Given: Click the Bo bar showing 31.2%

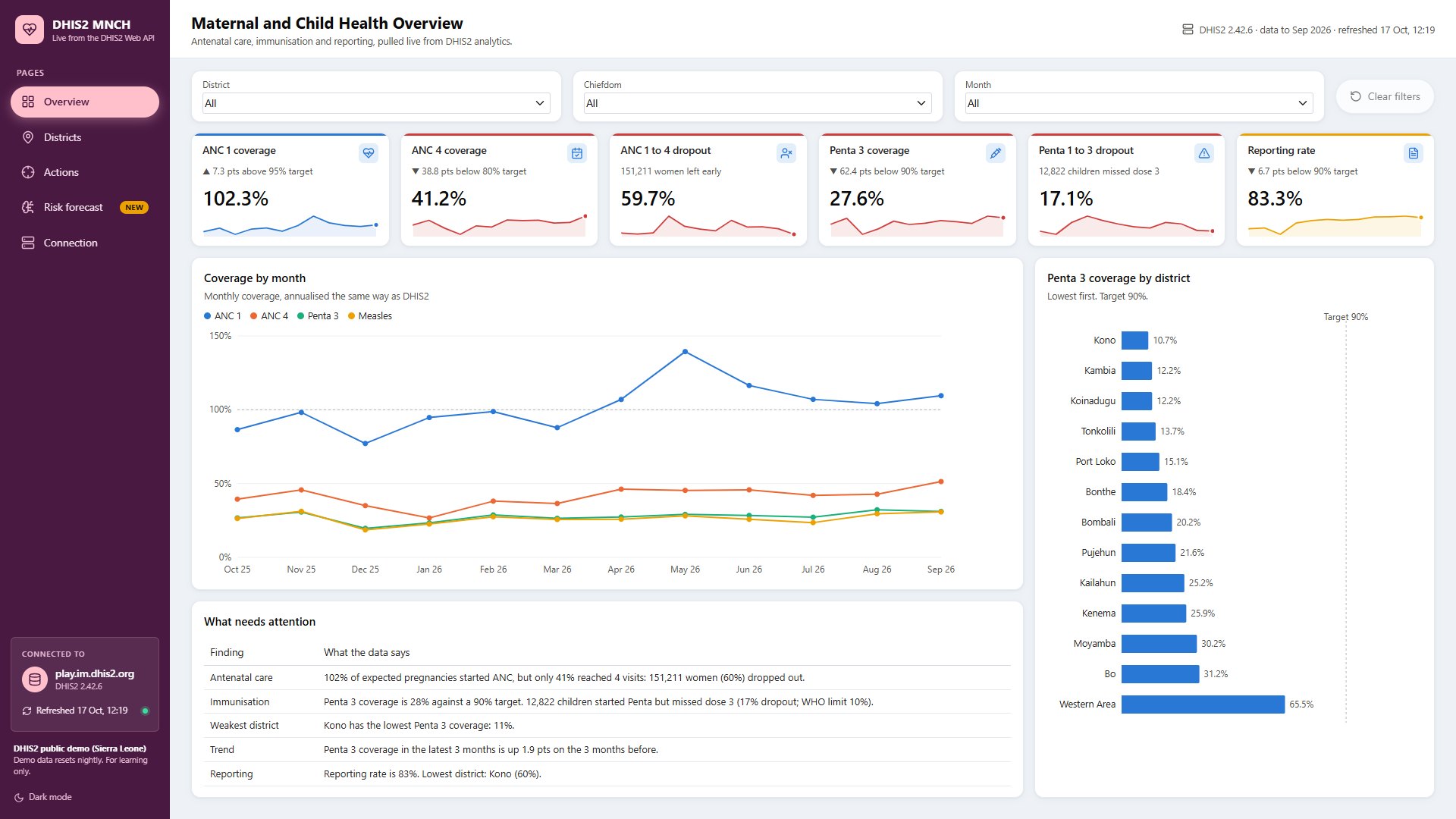Looking at the screenshot, I should pyautogui.click(x=1160, y=674).
